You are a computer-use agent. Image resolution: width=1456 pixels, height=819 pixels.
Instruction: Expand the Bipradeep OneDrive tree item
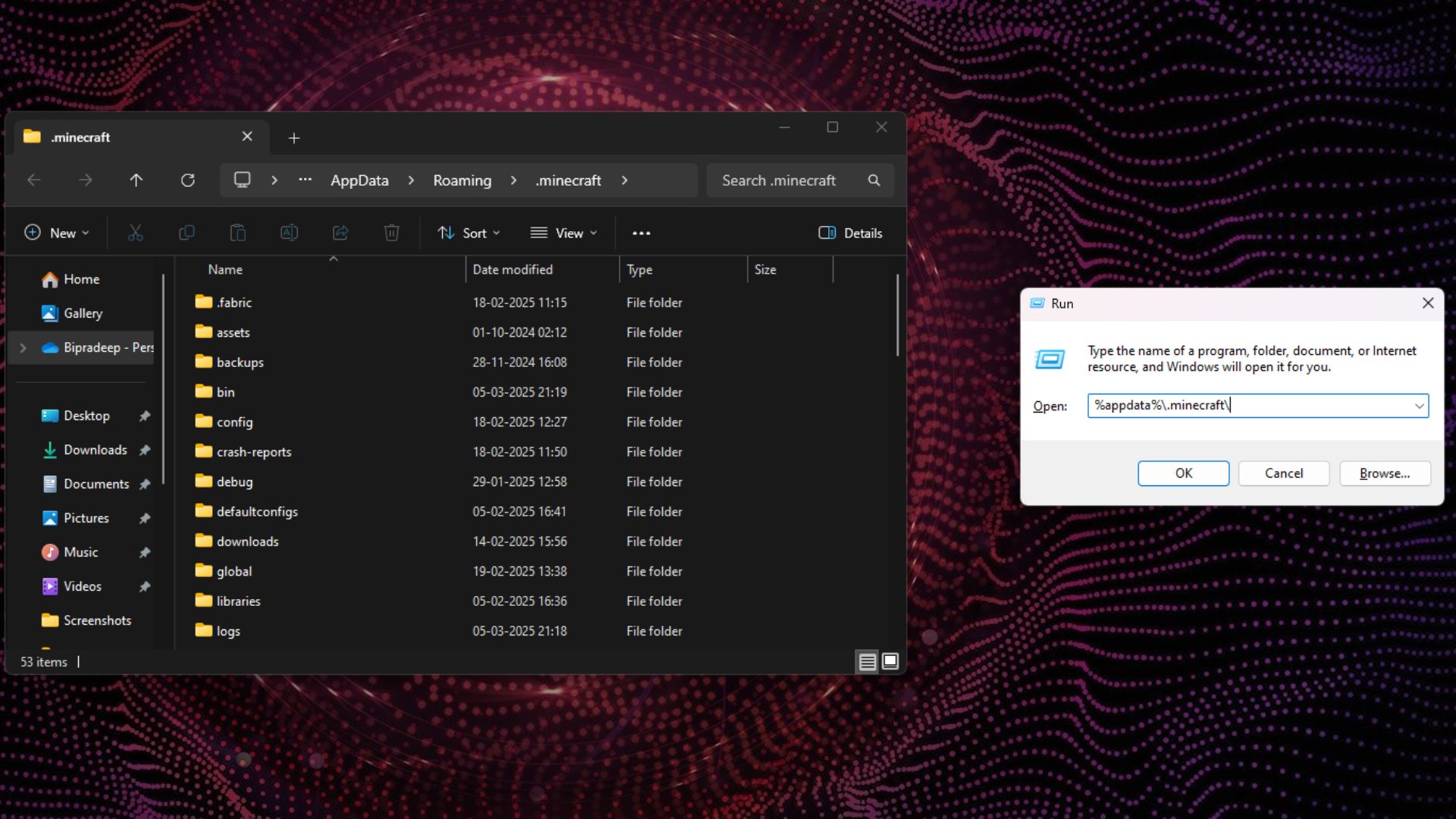pyautogui.click(x=23, y=348)
